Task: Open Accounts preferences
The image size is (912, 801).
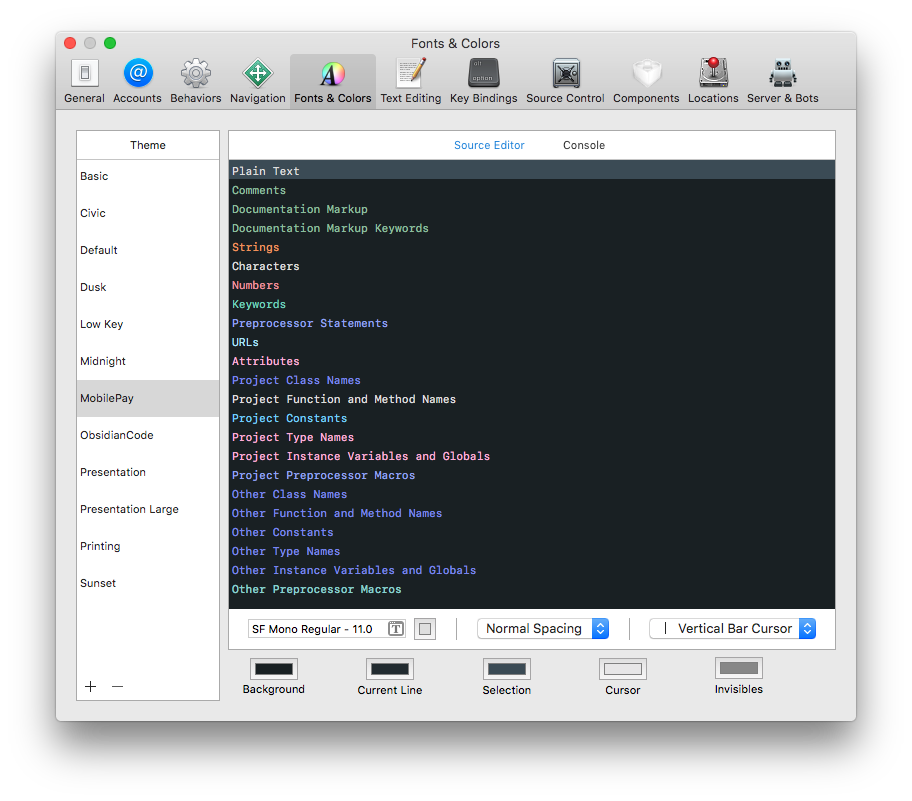Action: click(137, 81)
